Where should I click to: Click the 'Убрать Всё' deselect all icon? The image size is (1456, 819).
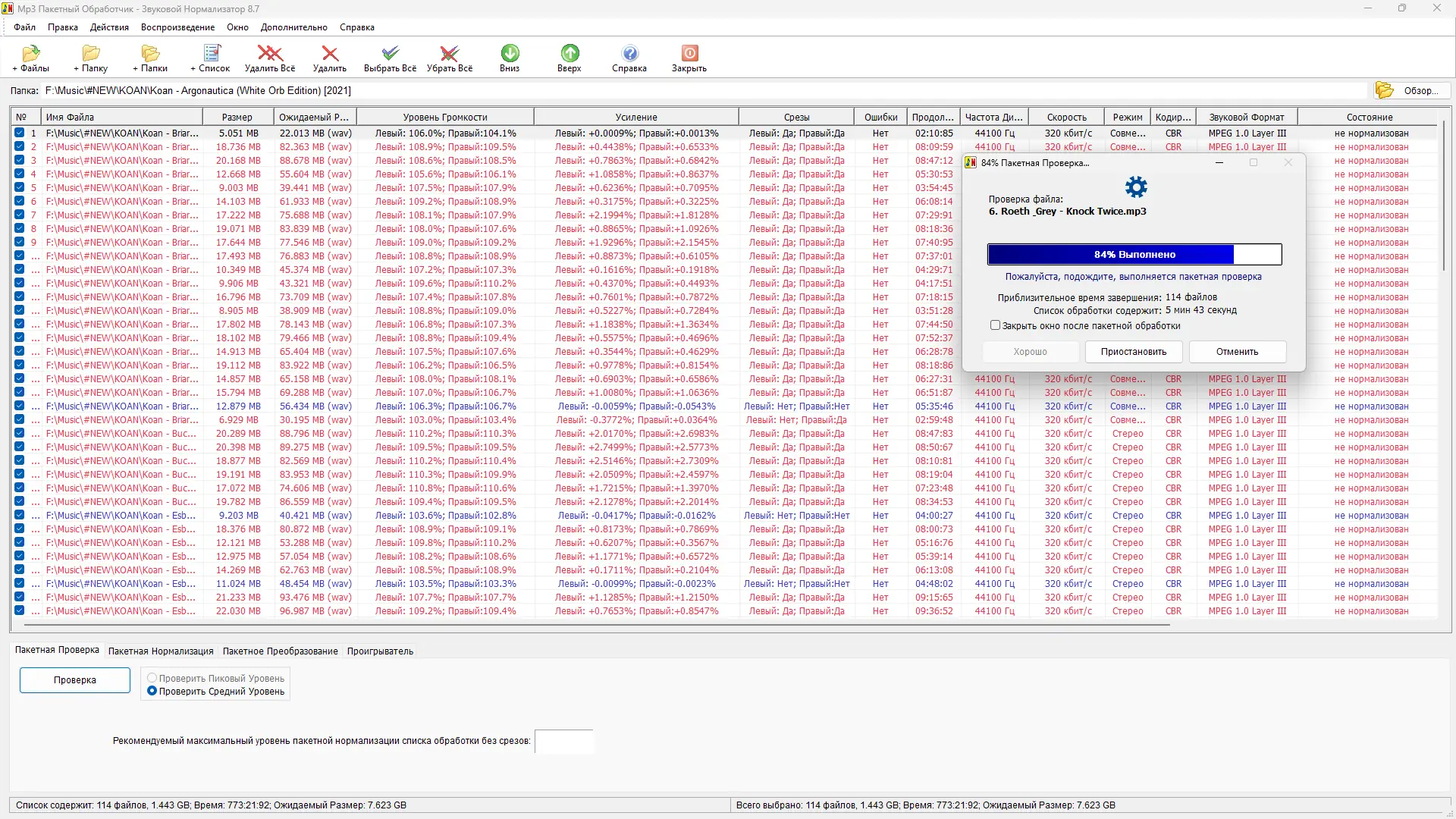pyautogui.click(x=449, y=53)
